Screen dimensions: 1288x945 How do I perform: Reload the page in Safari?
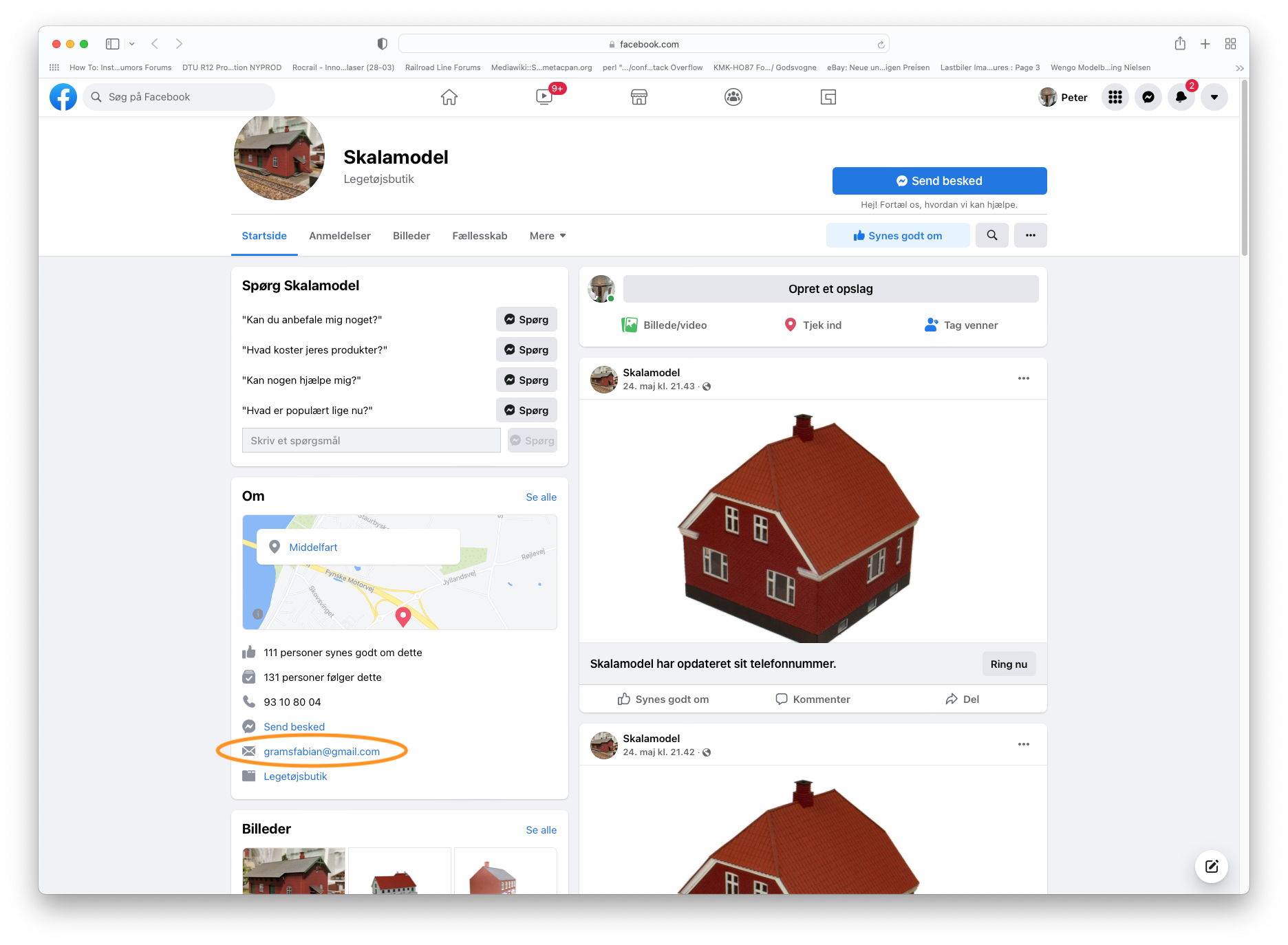[881, 44]
